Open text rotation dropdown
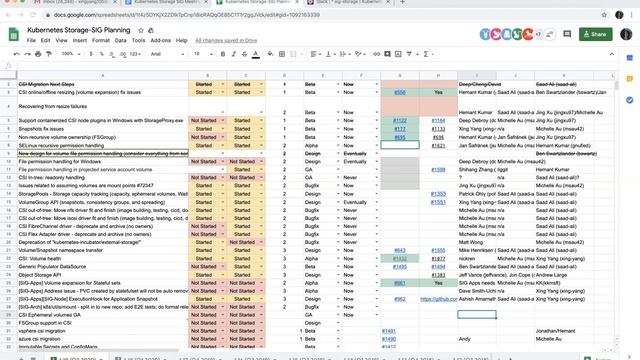This screenshot has width=640, height=360. (360, 54)
